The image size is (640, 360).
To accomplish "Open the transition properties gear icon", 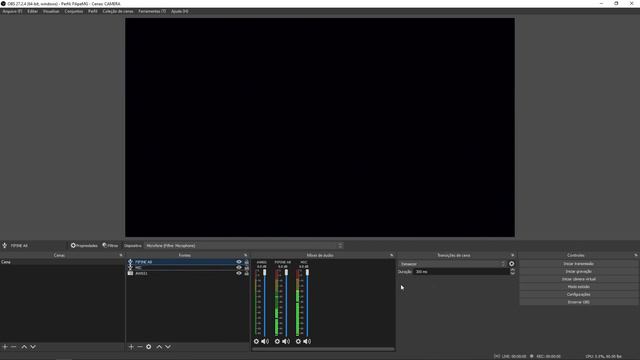I will (x=511, y=264).
